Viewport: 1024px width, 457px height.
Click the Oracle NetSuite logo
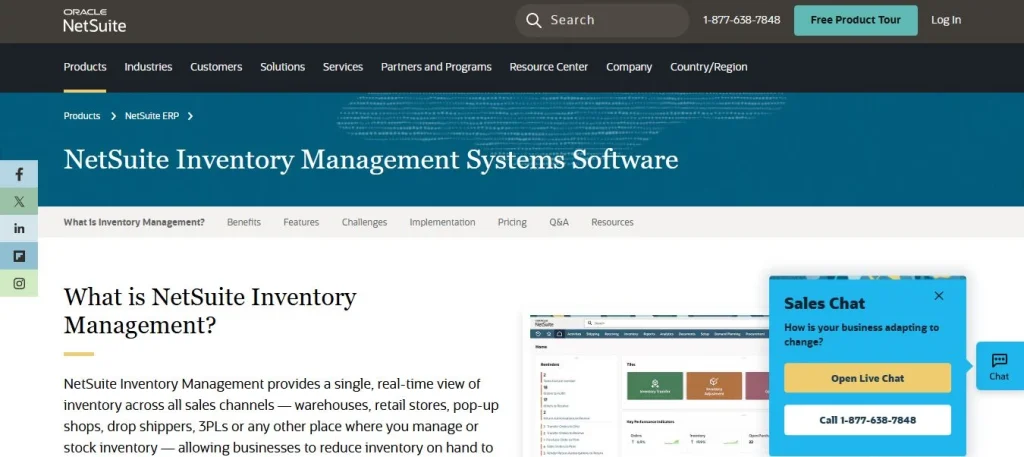click(95, 21)
